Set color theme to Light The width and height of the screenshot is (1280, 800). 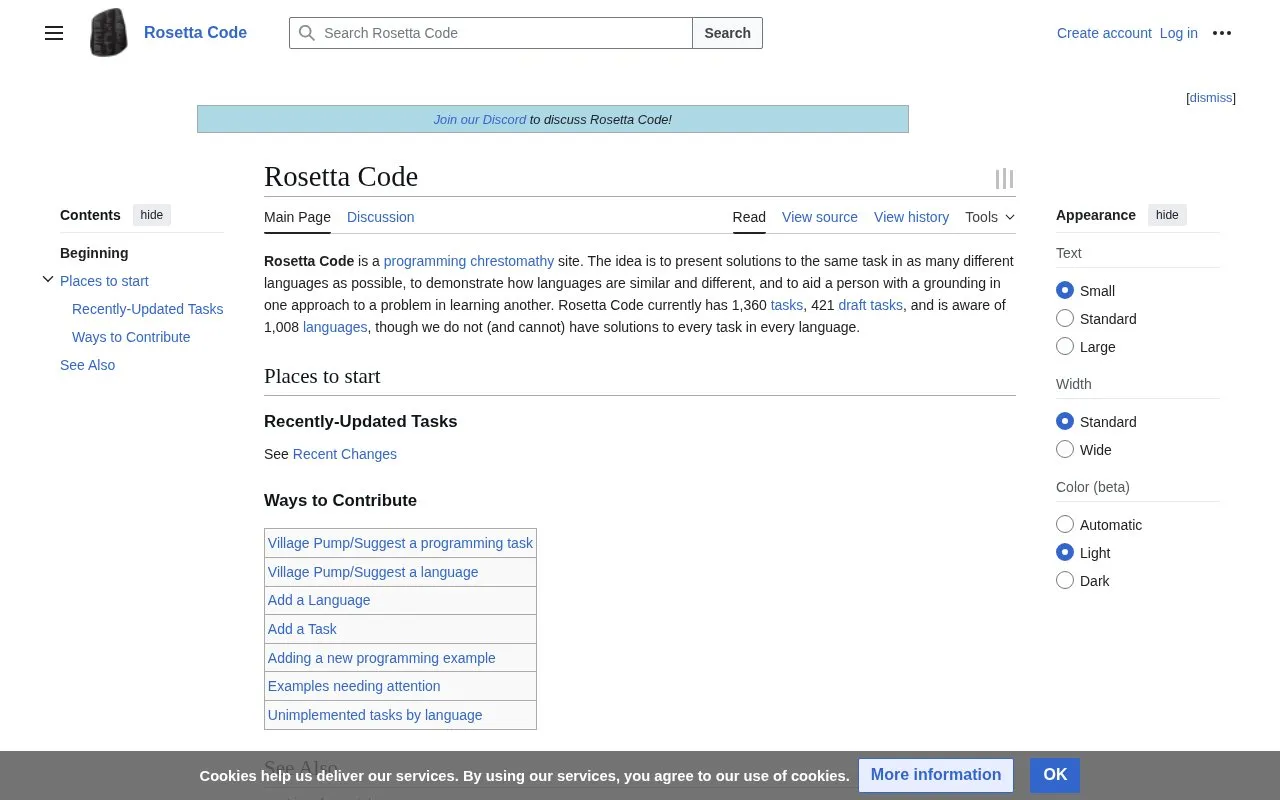(x=1065, y=552)
